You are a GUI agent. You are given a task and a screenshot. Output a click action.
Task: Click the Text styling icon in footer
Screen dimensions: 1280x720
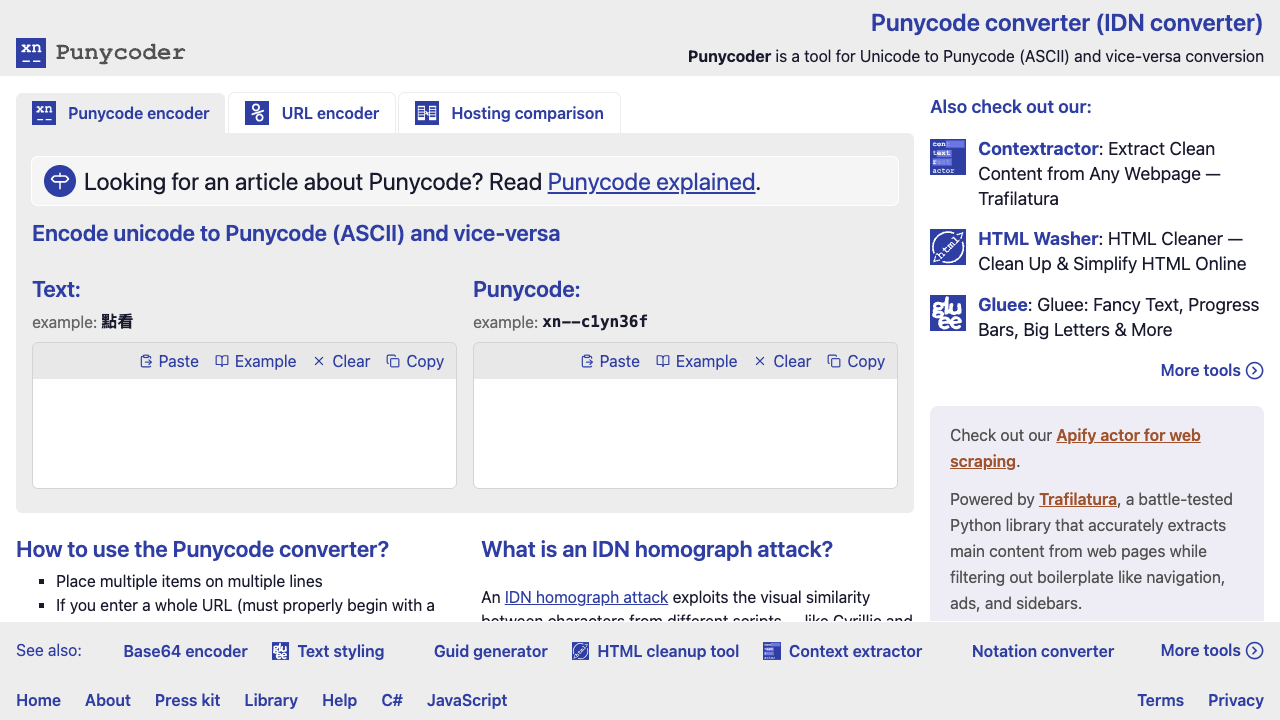coord(281,652)
